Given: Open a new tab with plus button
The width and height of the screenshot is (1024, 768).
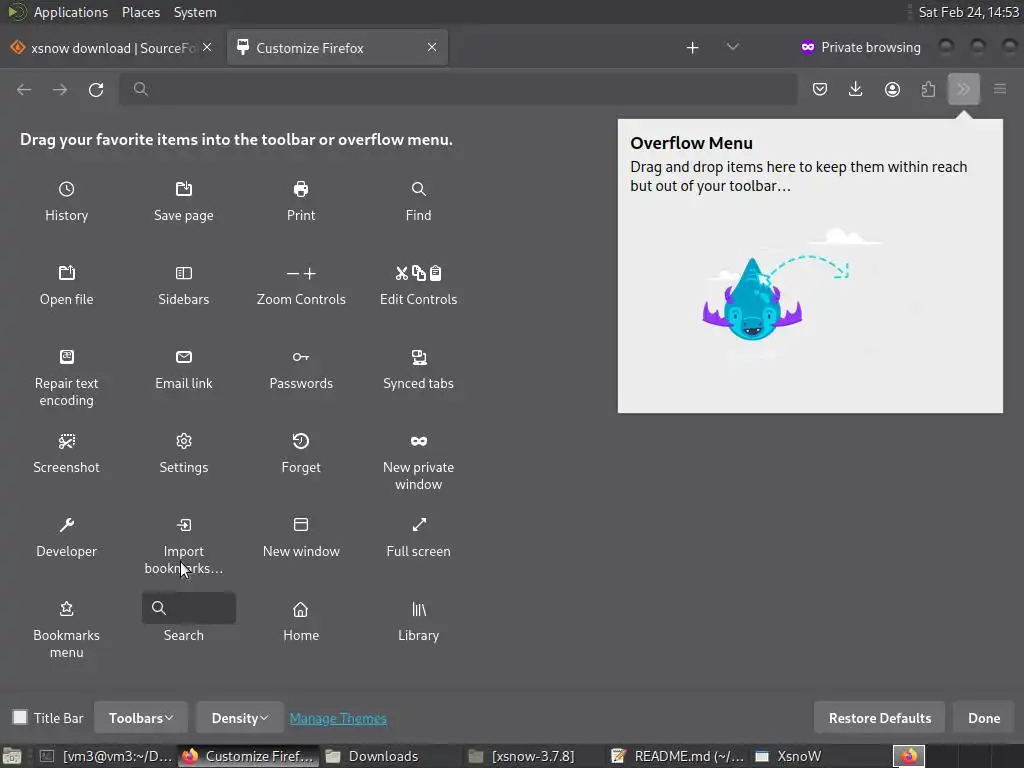Looking at the screenshot, I should 693,48.
